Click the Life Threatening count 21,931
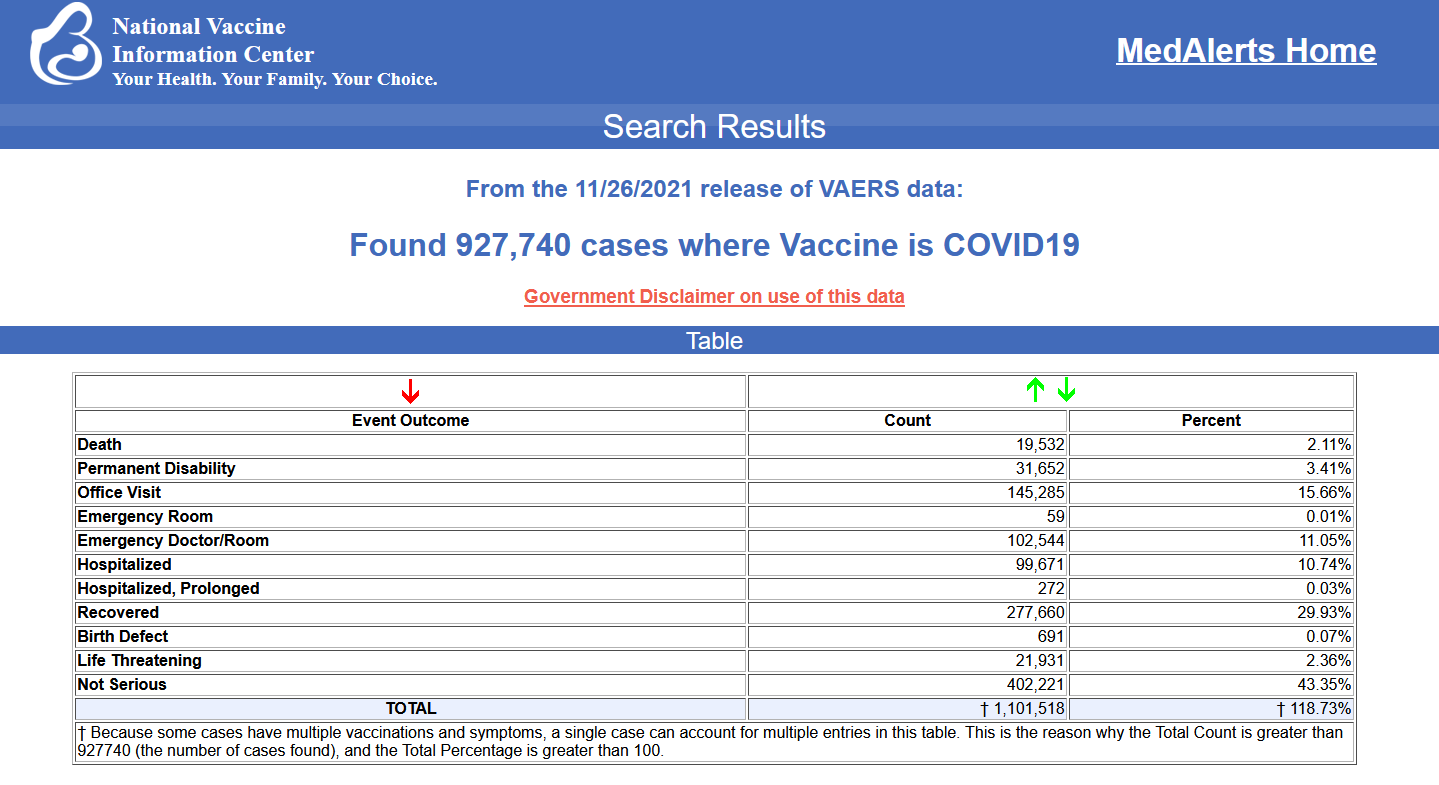This screenshot has height=785, width=1439. click(x=1041, y=660)
